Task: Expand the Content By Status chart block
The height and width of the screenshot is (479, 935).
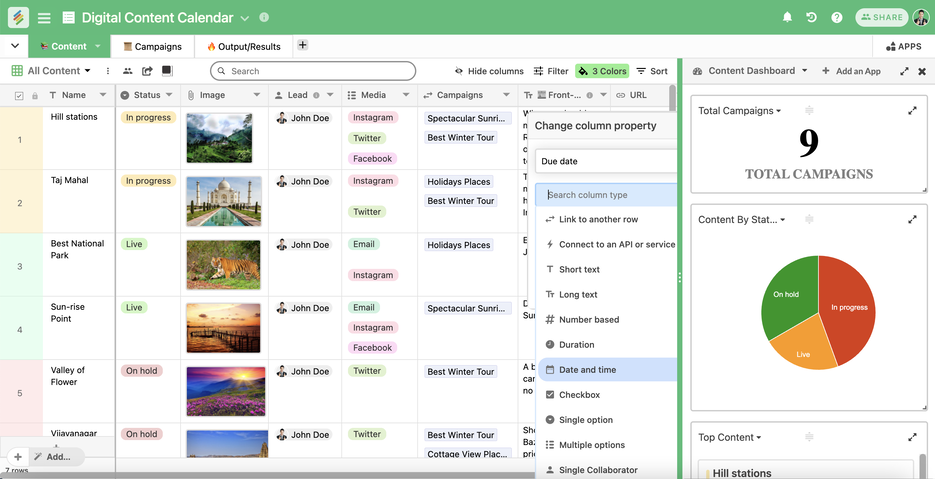Action: (912, 220)
